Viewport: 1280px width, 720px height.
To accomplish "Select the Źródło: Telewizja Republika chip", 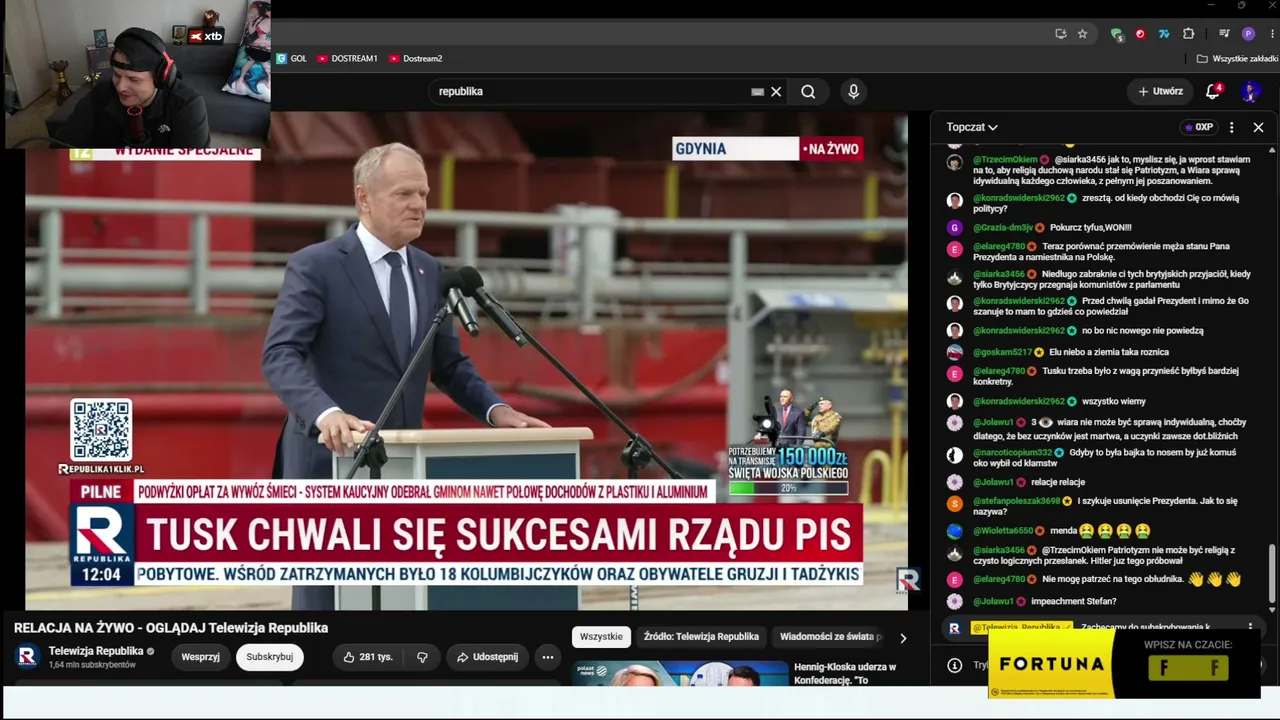I will point(701,637).
